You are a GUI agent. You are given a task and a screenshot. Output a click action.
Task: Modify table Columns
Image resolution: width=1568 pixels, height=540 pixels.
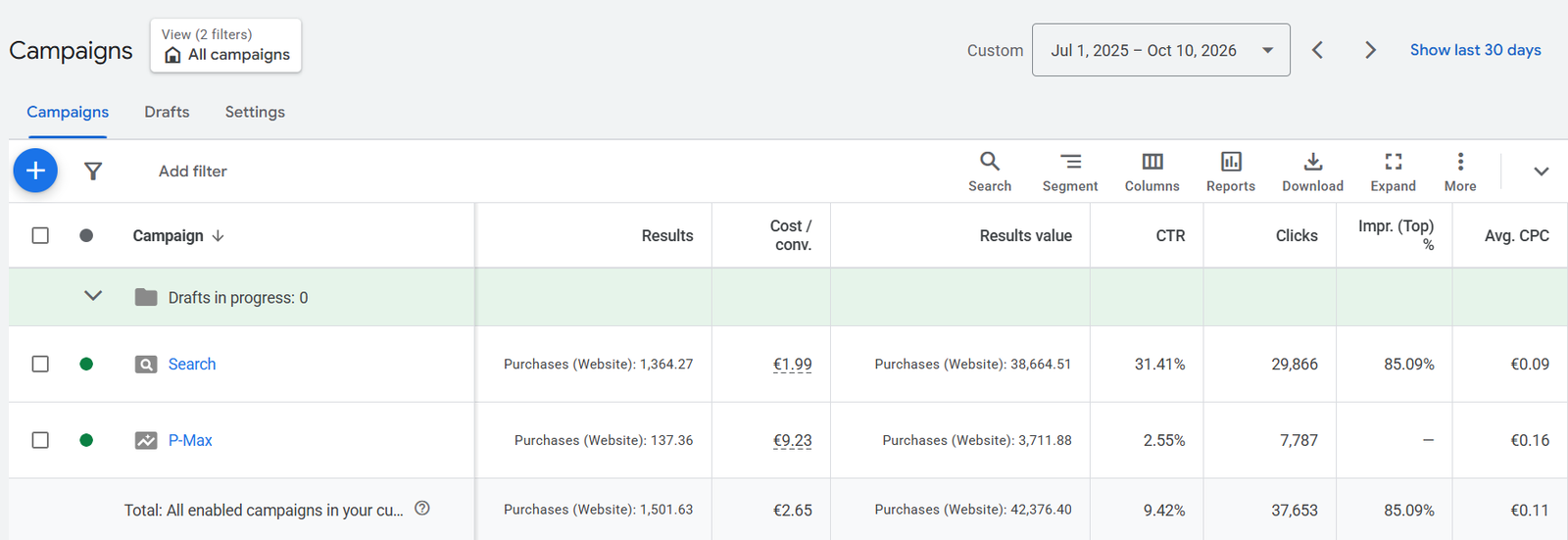click(x=1152, y=172)
